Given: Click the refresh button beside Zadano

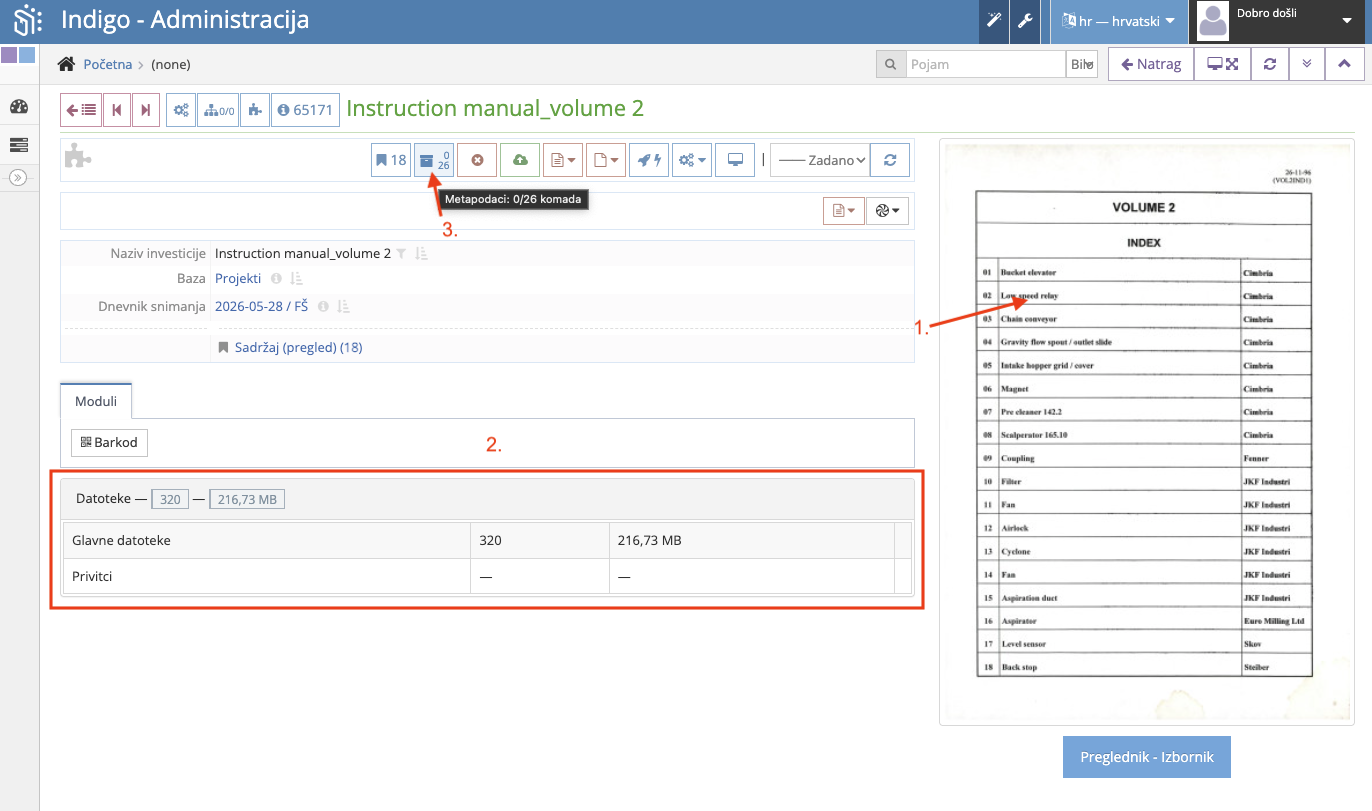Looking at the screenshot, I should click(890, 160).
